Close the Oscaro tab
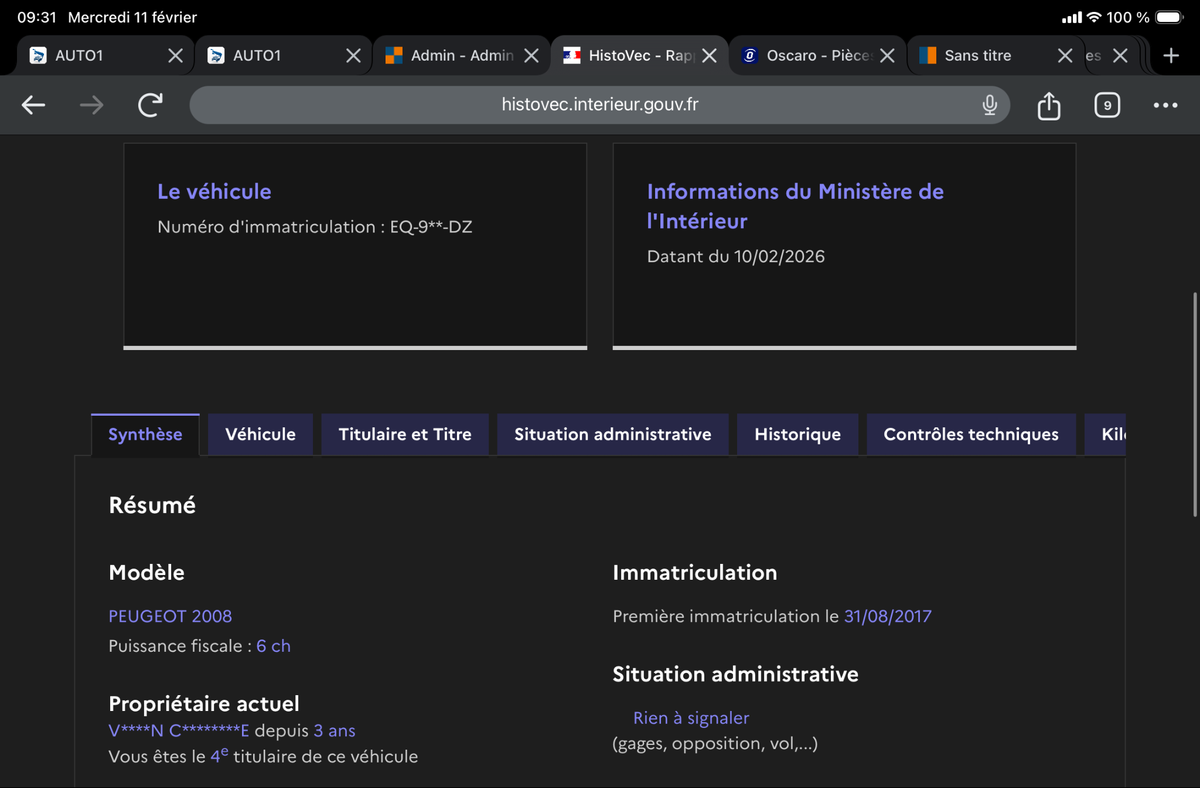The width and height of the screenshot is (1200, 788). pos(887,56)
